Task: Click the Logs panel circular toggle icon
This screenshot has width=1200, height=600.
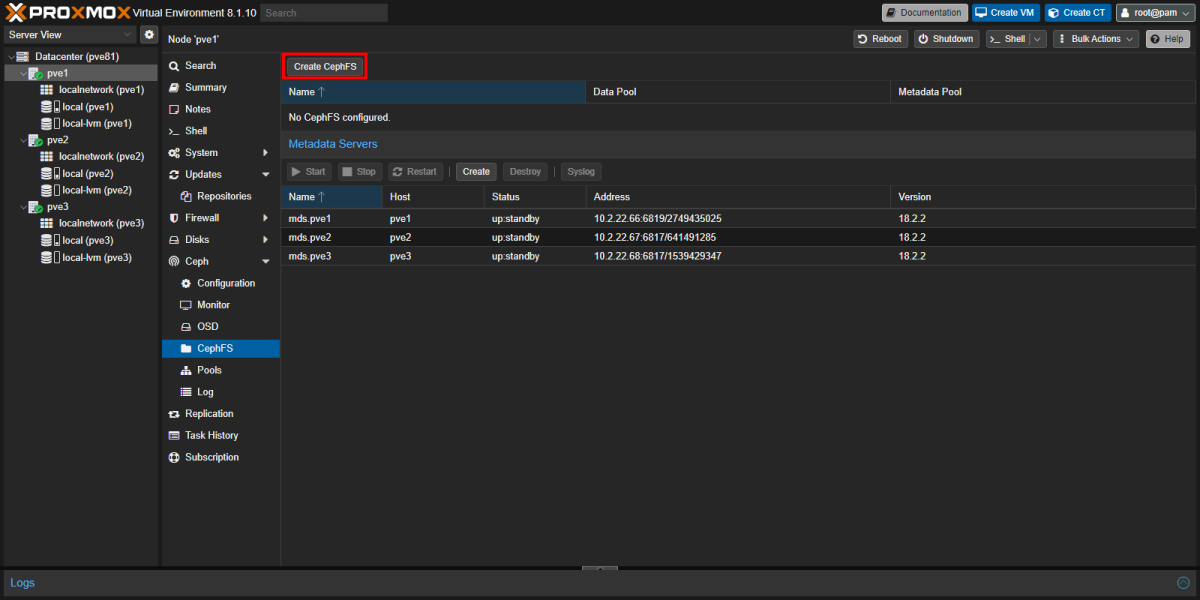Action: click(1184, 582)
